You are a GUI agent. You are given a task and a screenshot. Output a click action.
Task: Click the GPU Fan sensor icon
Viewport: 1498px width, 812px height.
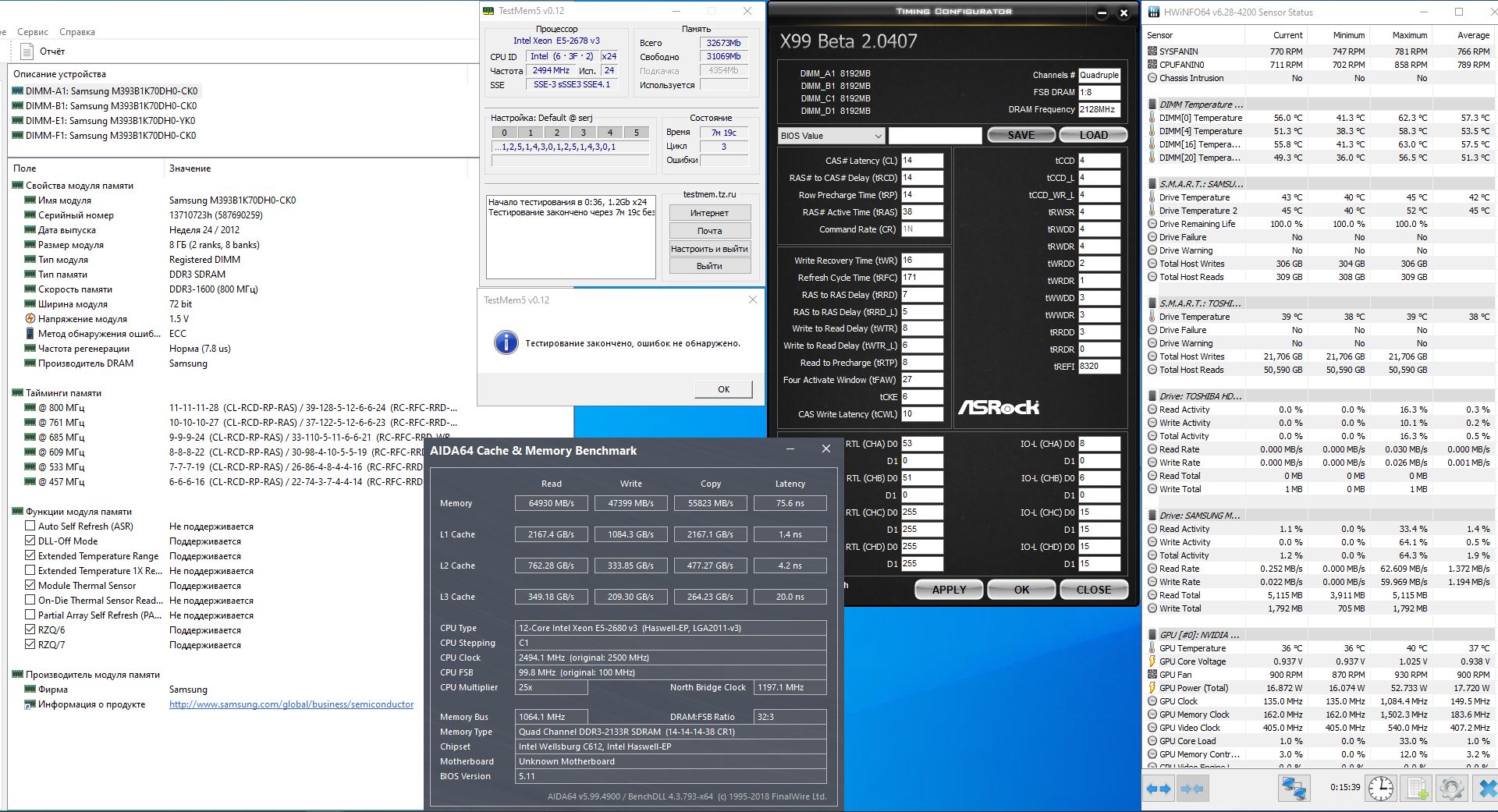pyautogui.click(x=1152, y=675)
